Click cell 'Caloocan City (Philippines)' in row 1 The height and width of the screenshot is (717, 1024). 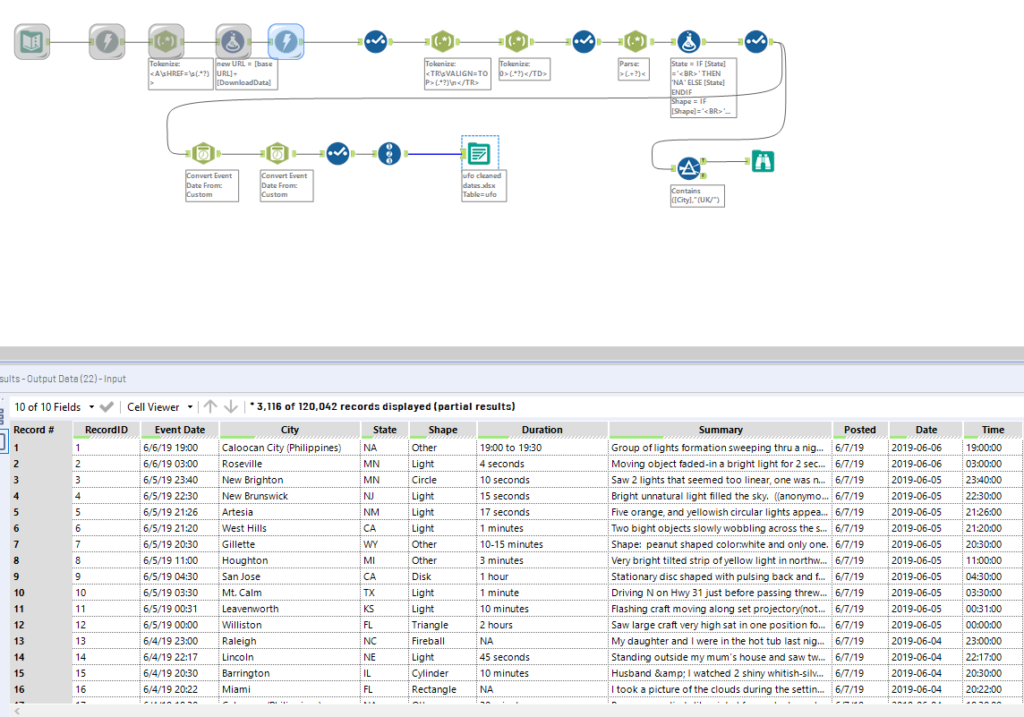(290, 448)
